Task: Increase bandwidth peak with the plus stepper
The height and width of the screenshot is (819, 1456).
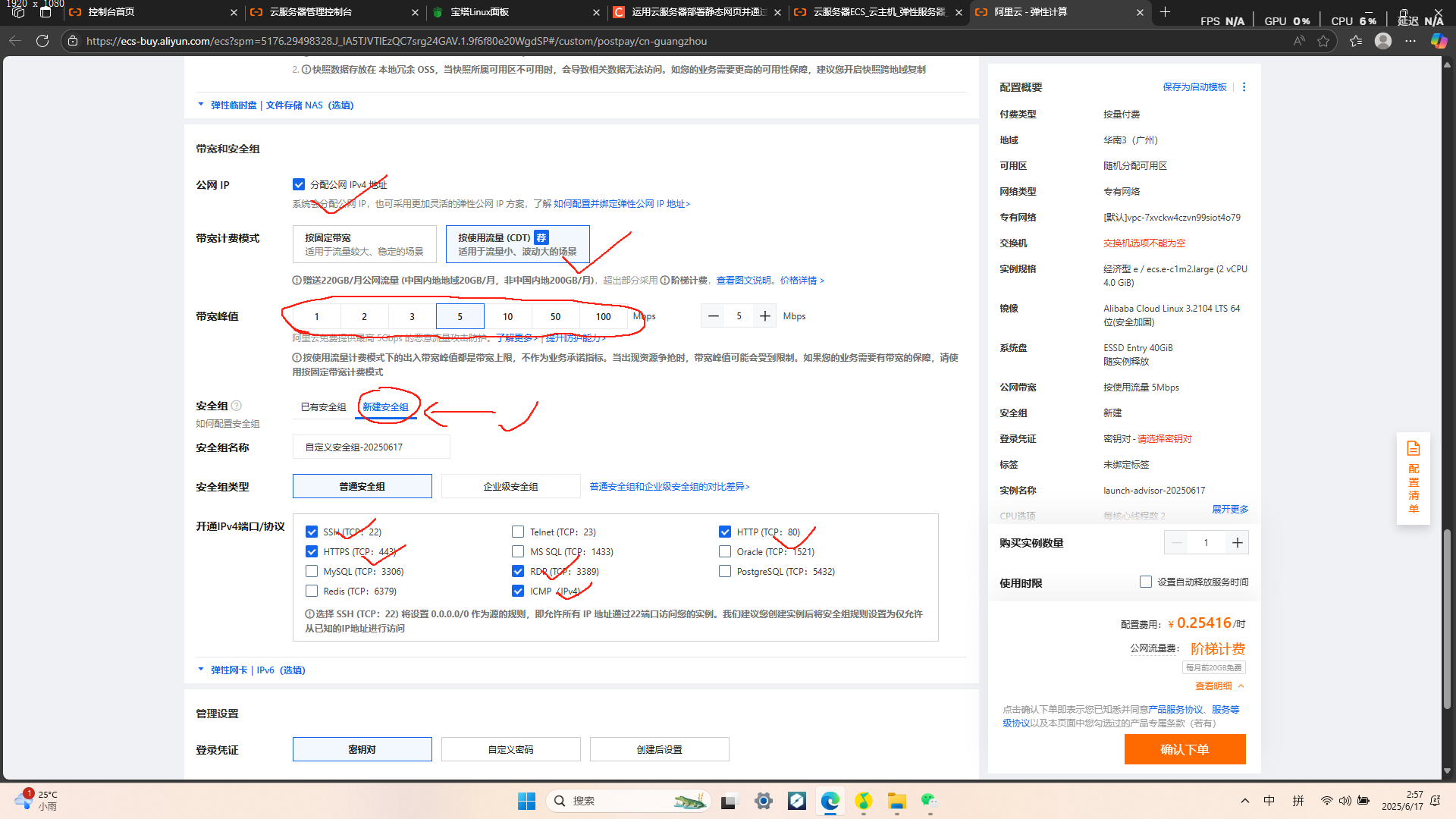Action: (x=765, y=316)
